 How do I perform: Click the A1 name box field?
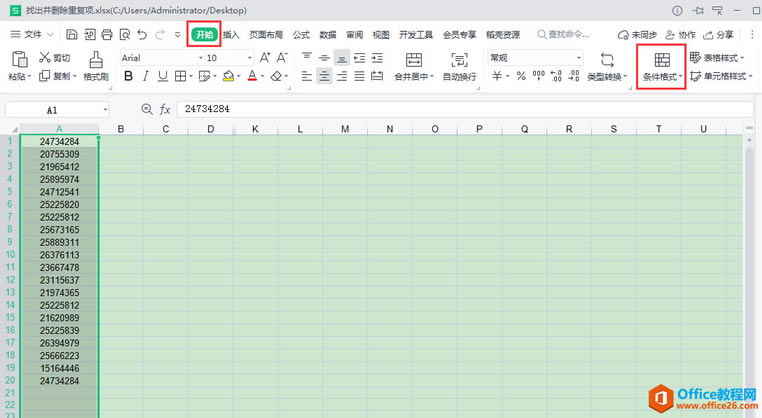[x=57, y=110]
